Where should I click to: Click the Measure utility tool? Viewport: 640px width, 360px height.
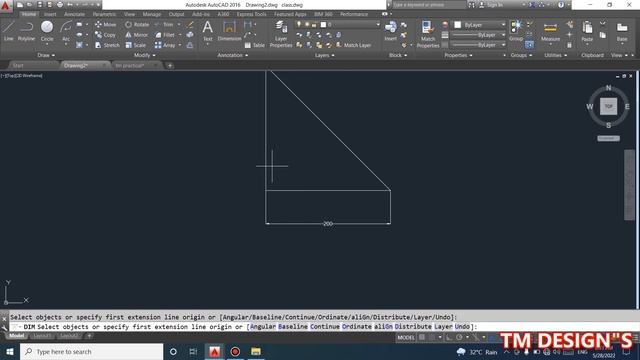[550, 32]
